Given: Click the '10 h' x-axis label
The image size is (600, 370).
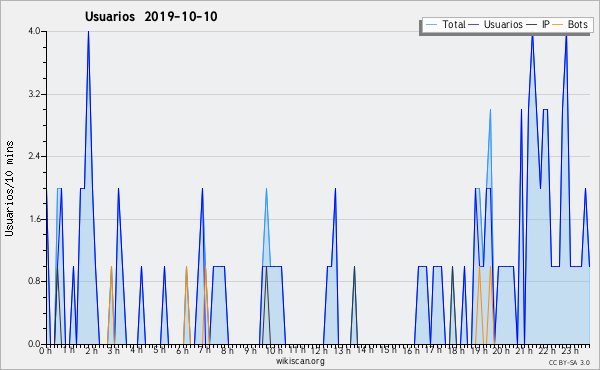Looking at the screenshot, I should point(274,350).
